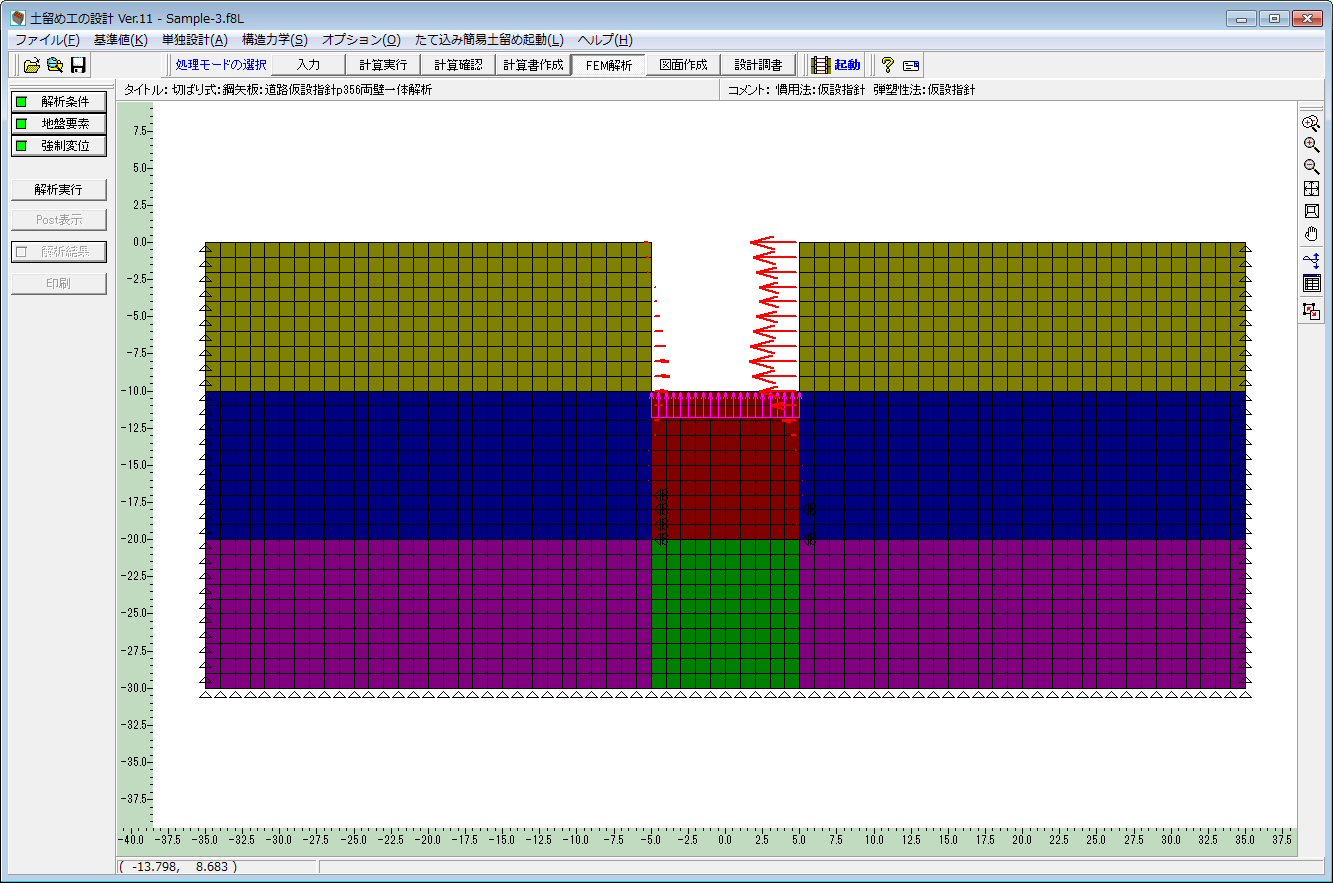The image size is (1333, 883).
Task: Open the ファイル(F) menu
Action: click(47, 40)
